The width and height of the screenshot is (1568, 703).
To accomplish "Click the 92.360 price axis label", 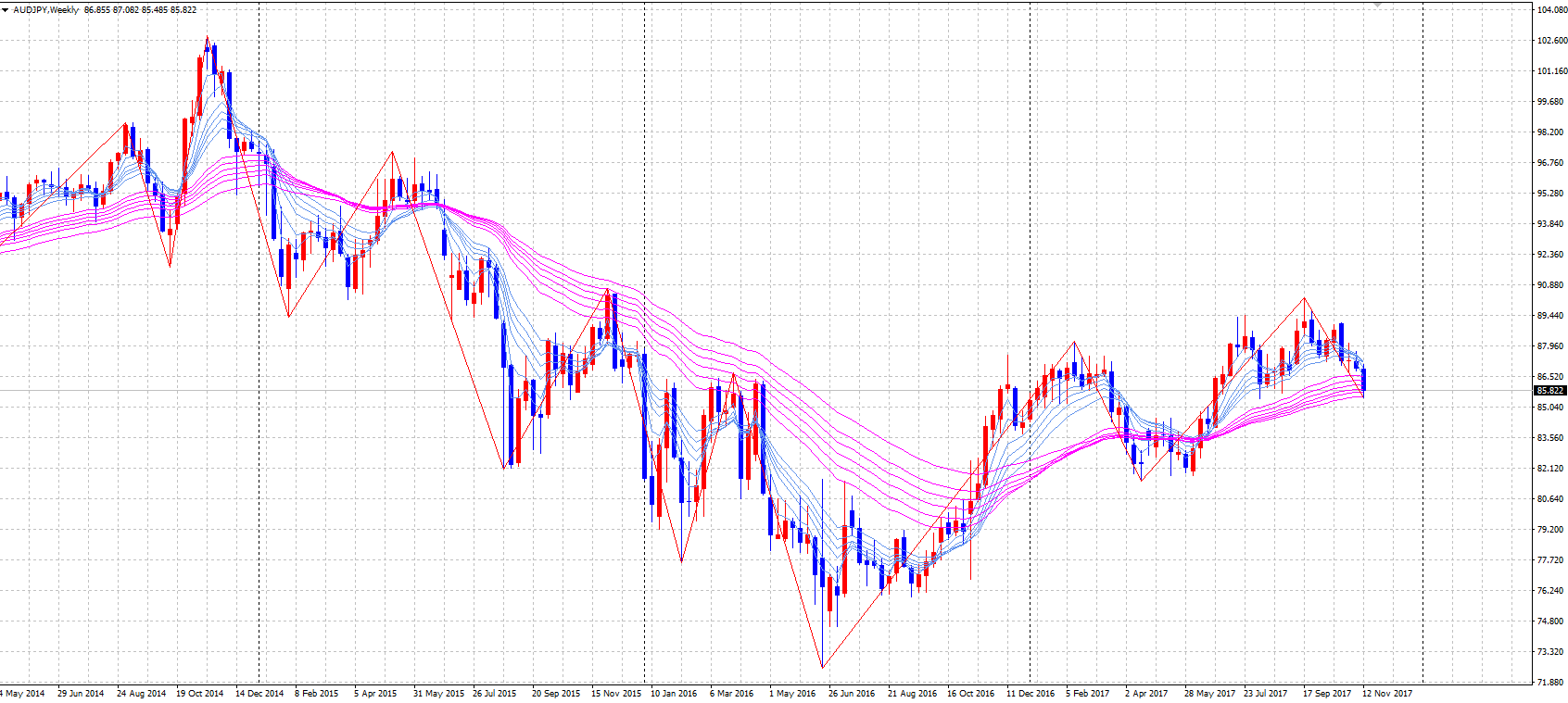I will (x=1550, y=255).
